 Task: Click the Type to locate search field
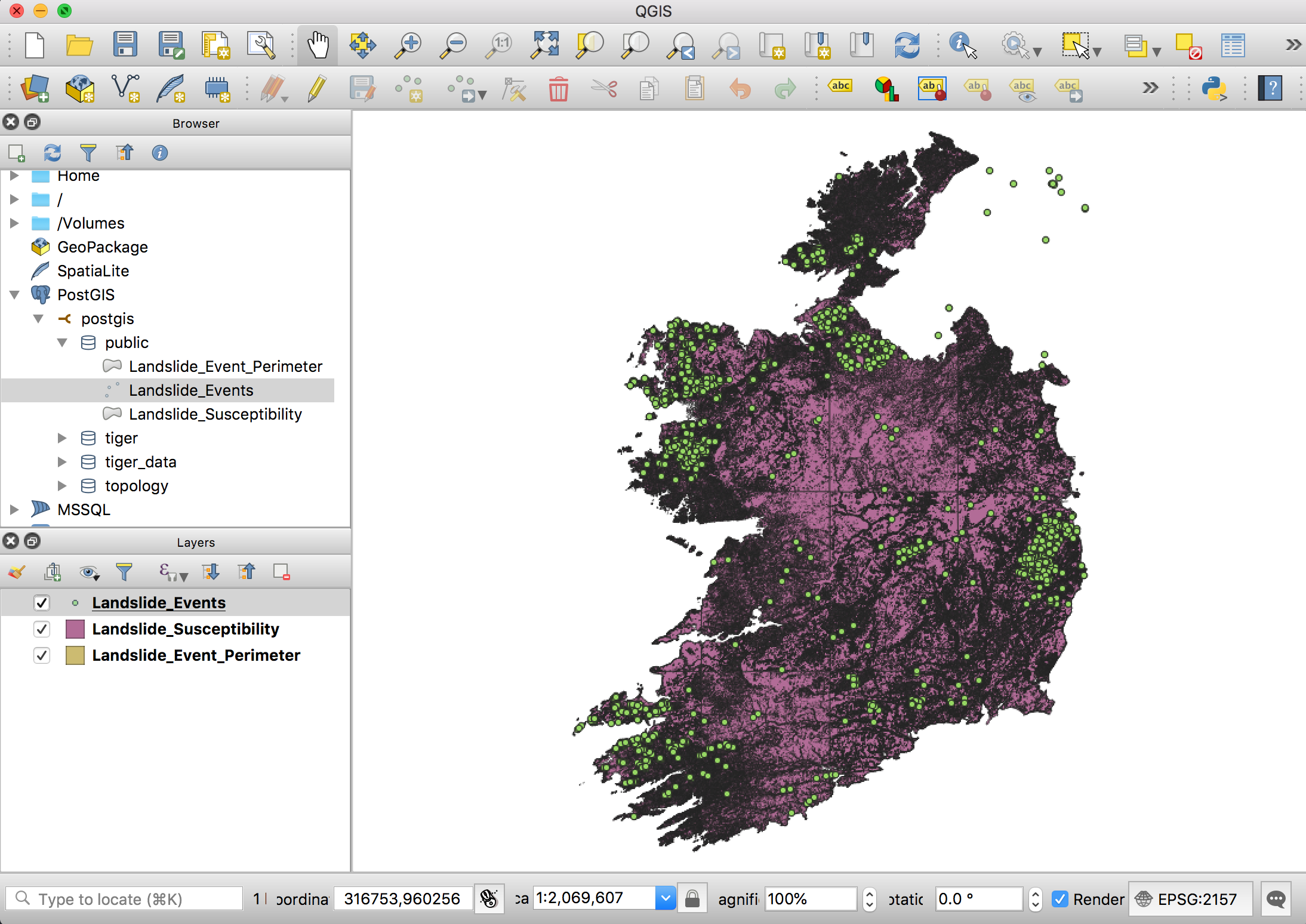point(125,898)
